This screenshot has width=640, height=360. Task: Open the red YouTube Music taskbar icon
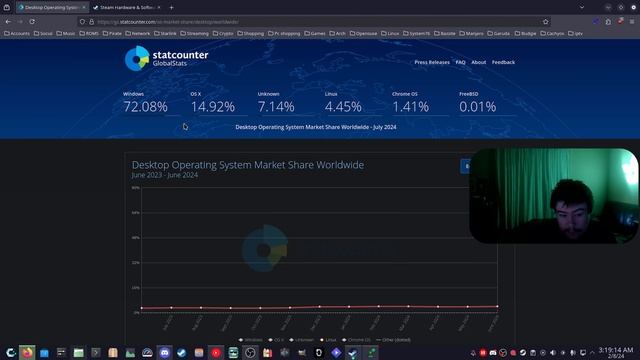click(216, 353)
